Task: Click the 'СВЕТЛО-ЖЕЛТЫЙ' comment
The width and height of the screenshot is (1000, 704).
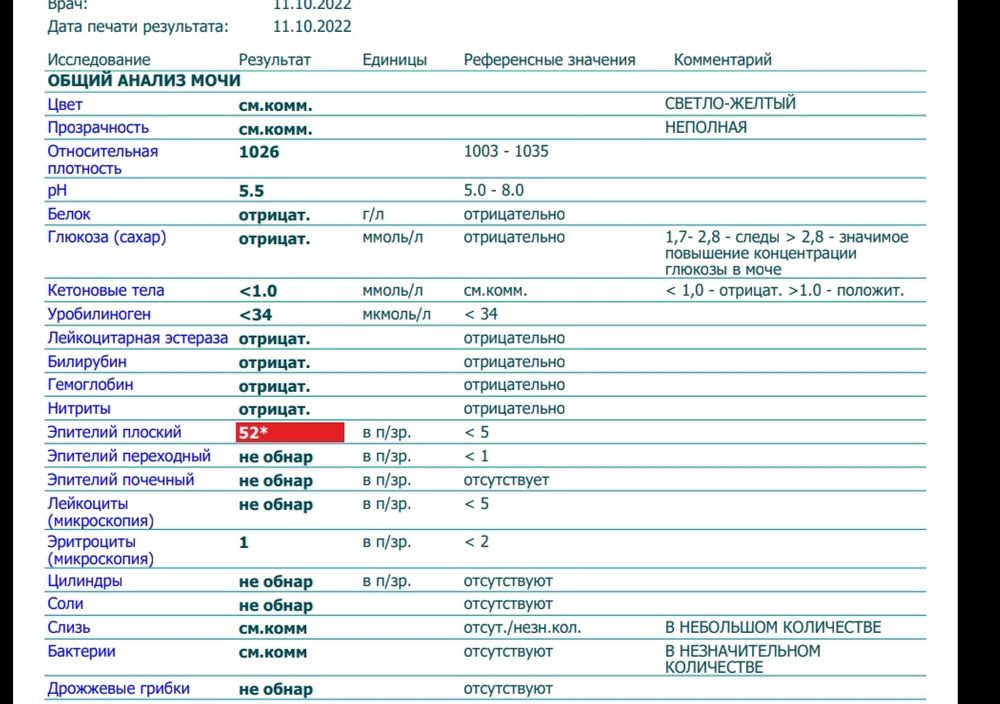Action: click(730, 103)
